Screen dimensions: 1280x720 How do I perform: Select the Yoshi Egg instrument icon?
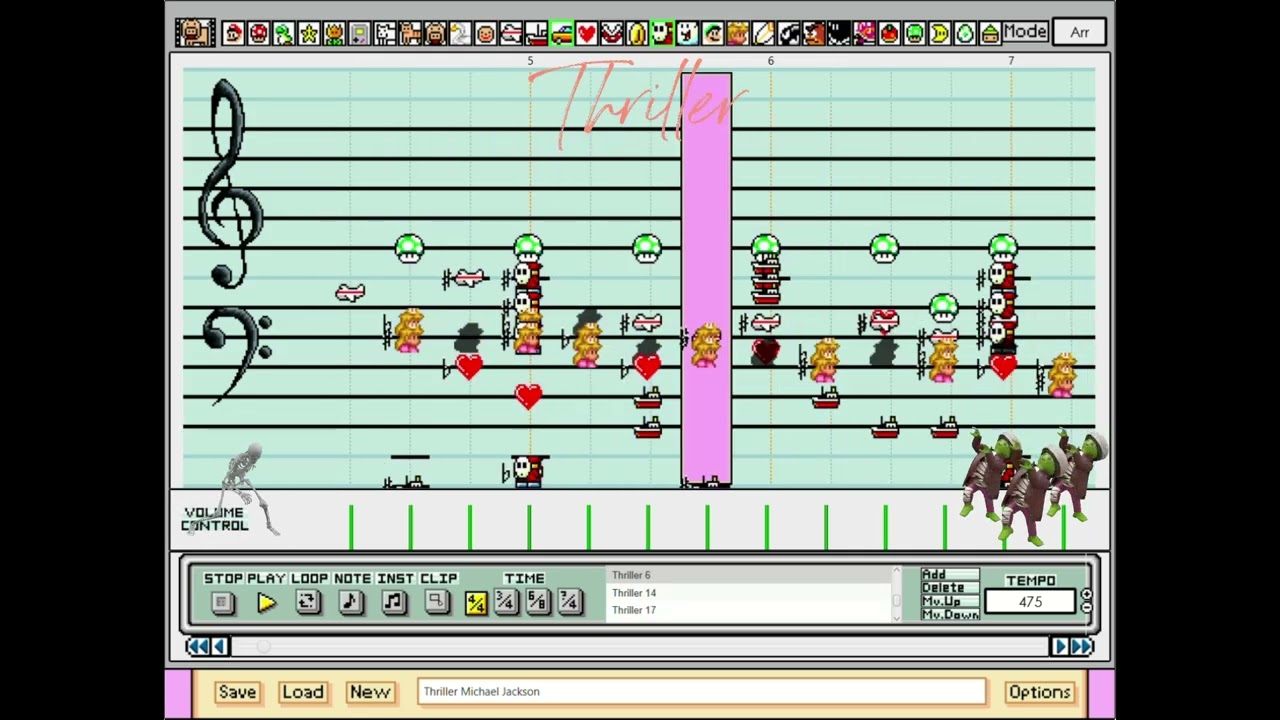click(x=965, y=33)
